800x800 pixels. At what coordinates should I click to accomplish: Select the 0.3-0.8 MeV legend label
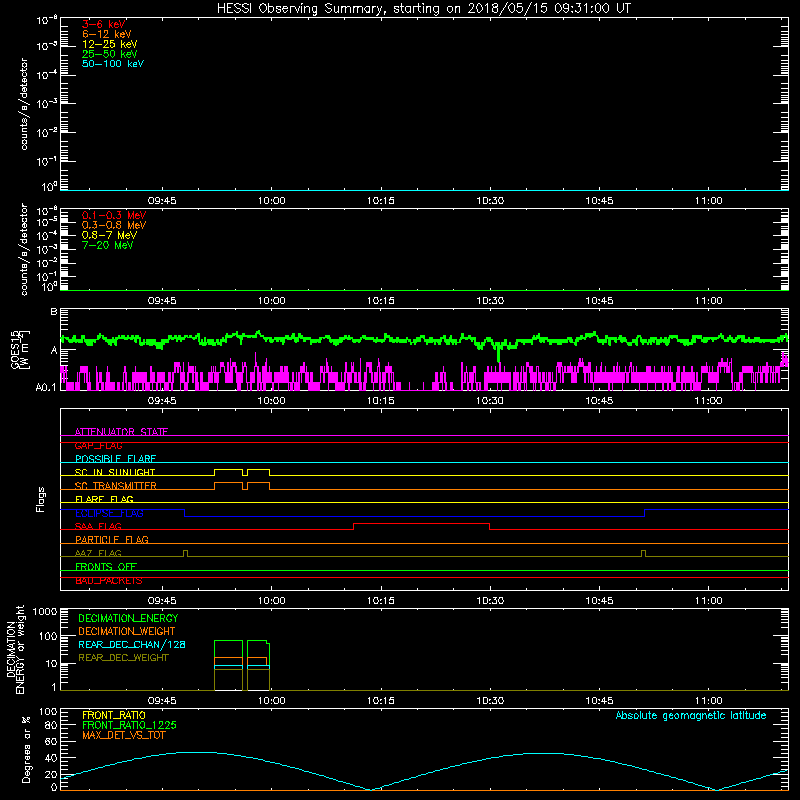(114, 225)
